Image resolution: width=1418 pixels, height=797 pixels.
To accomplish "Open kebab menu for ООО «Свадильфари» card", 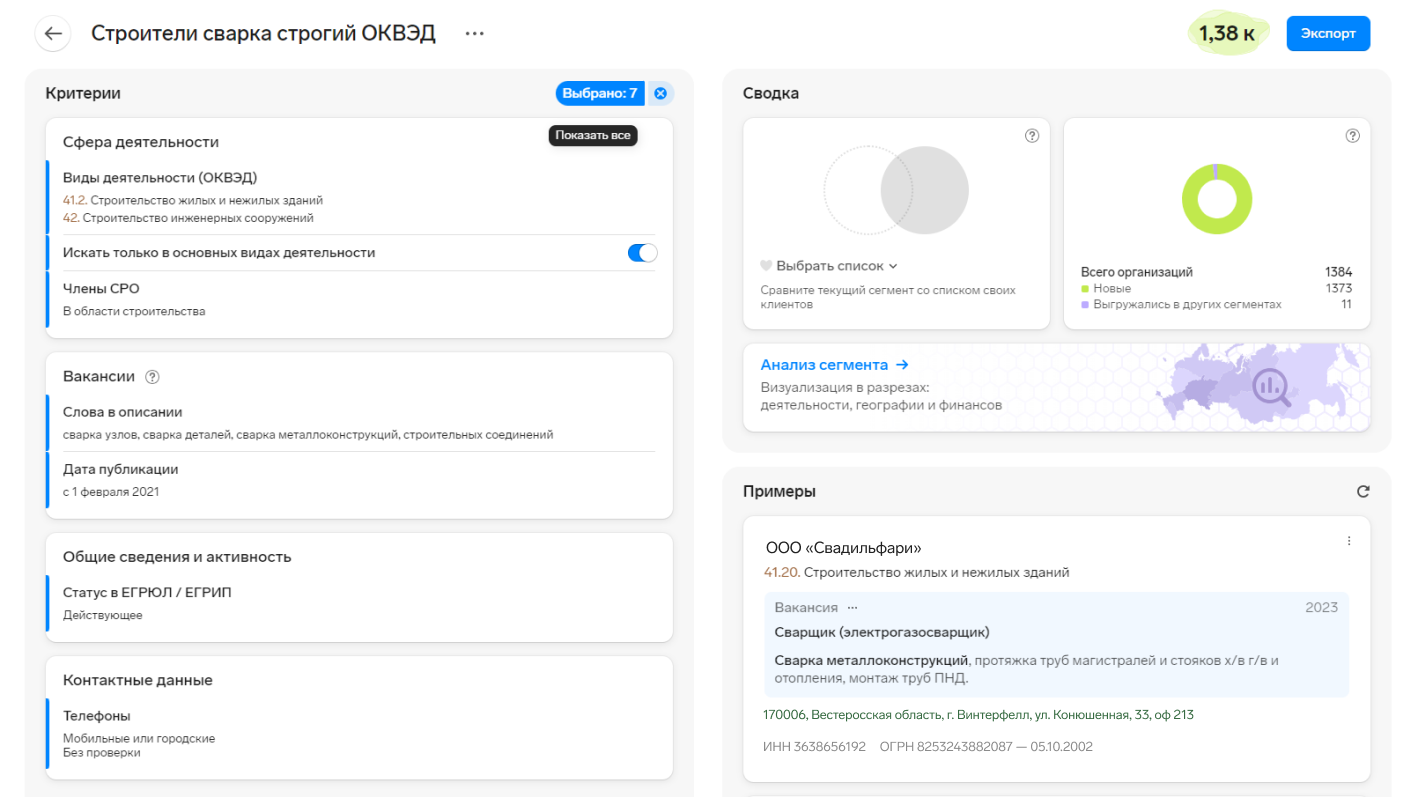I will tap(1349, 541).
